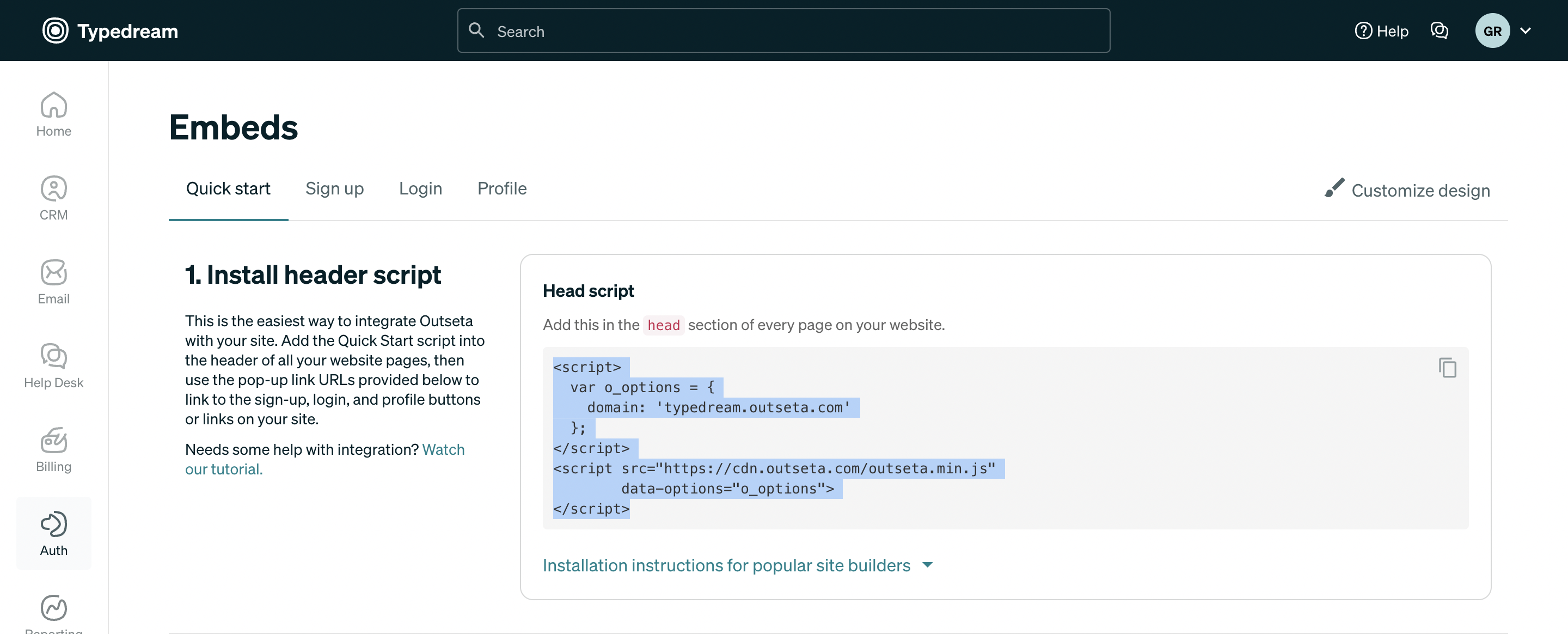This screenshot has height=634, width=1568.
Task: Click the Typedream logo
Action: (110, 31)
